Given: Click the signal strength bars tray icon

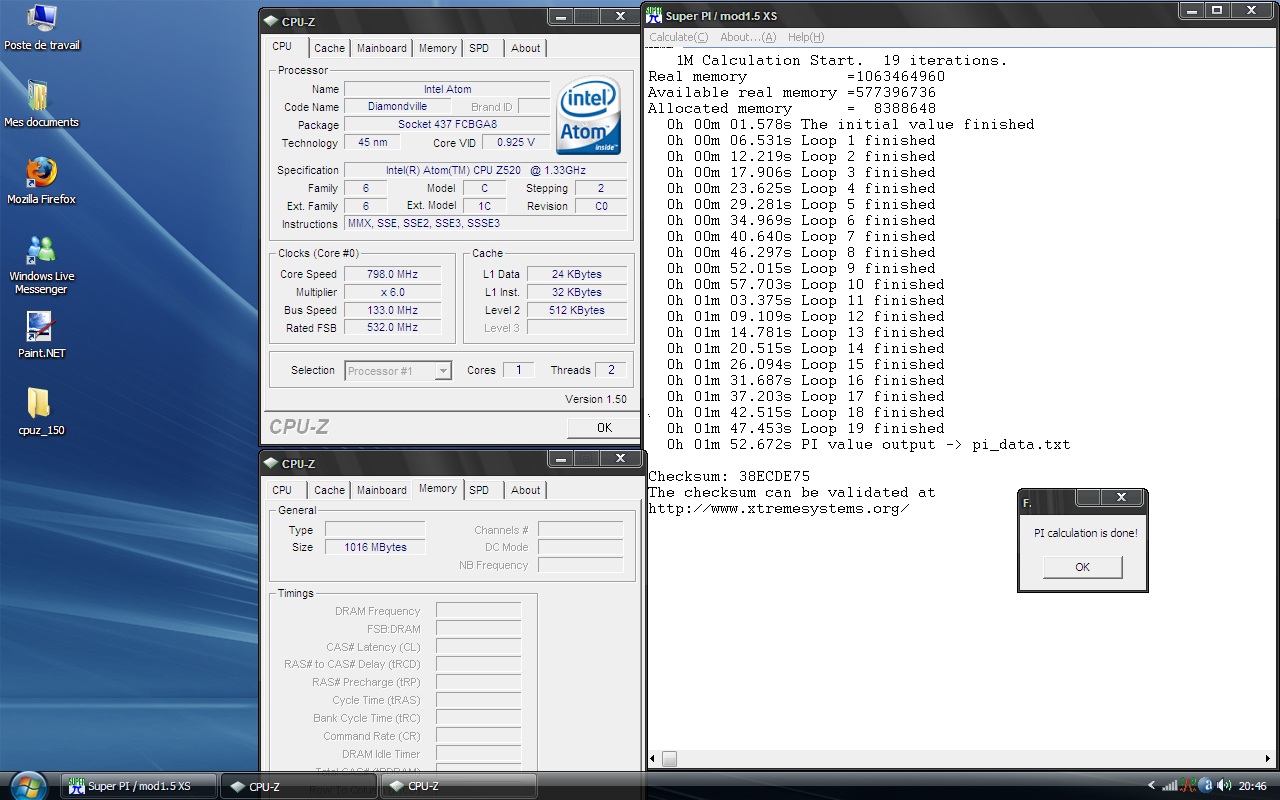Looking at the screenshot, I should point(1169,786).
